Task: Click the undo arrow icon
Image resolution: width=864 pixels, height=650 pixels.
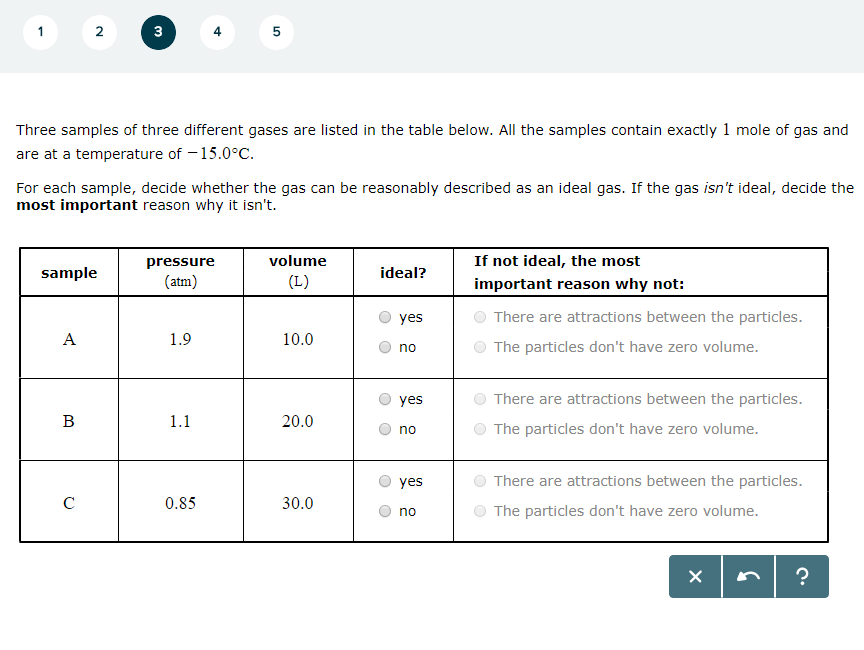Action: tap(749, 577)
